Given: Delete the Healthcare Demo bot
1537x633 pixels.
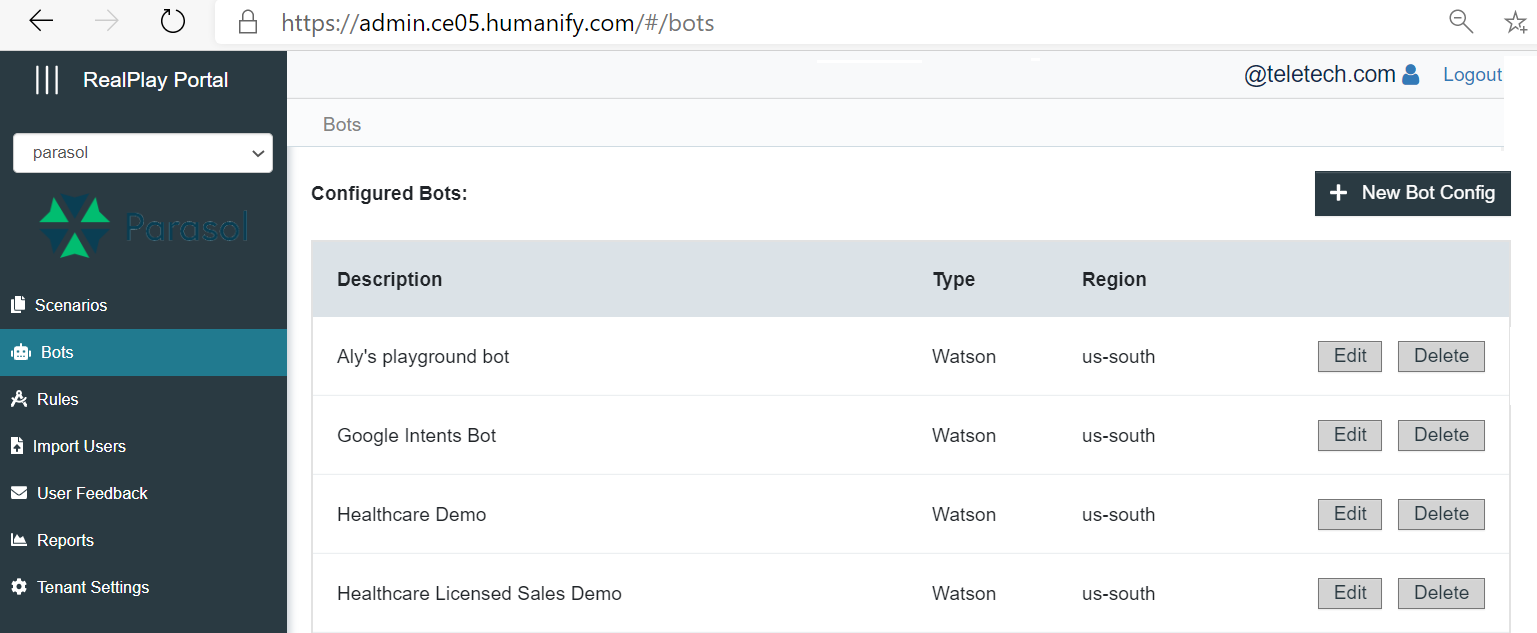Looking at the screenshot, I should tap(1441, 514).
